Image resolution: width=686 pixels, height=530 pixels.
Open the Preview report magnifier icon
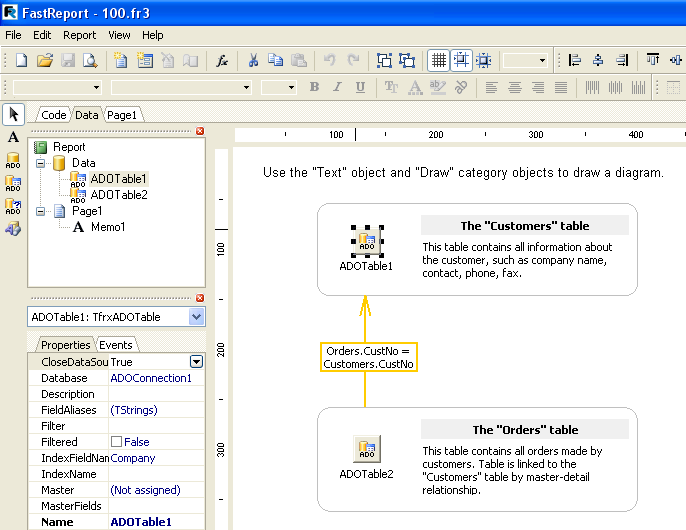(90, 61)
